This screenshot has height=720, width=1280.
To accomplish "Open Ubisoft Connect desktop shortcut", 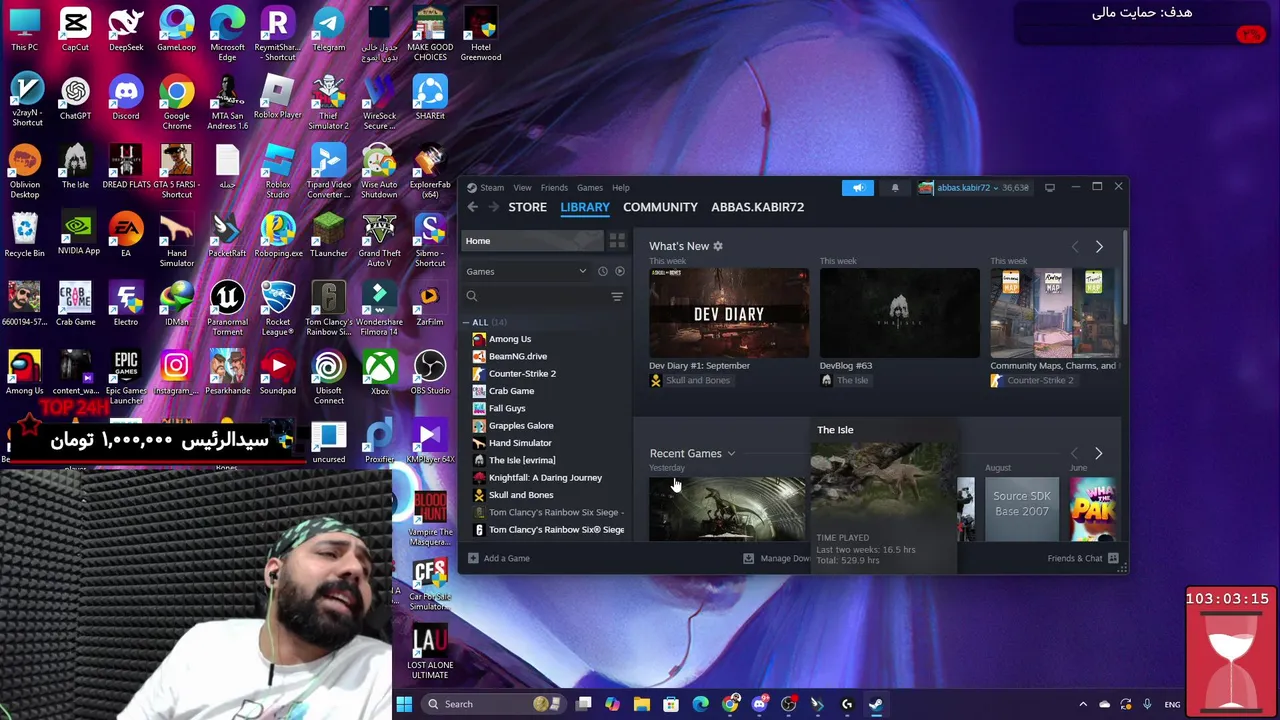I will [328, 377].
